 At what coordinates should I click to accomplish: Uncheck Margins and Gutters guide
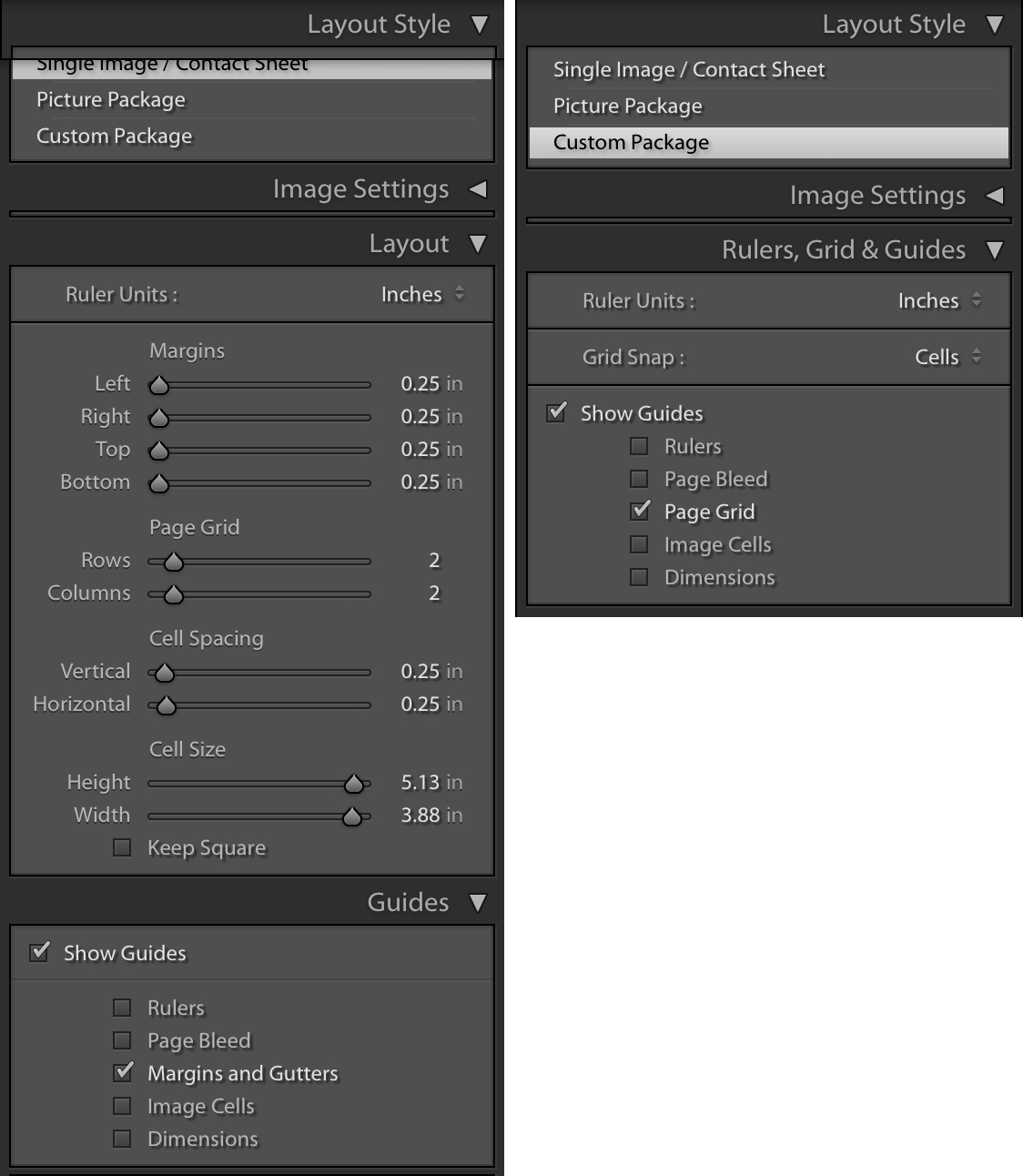click(x=122, y=1073)
